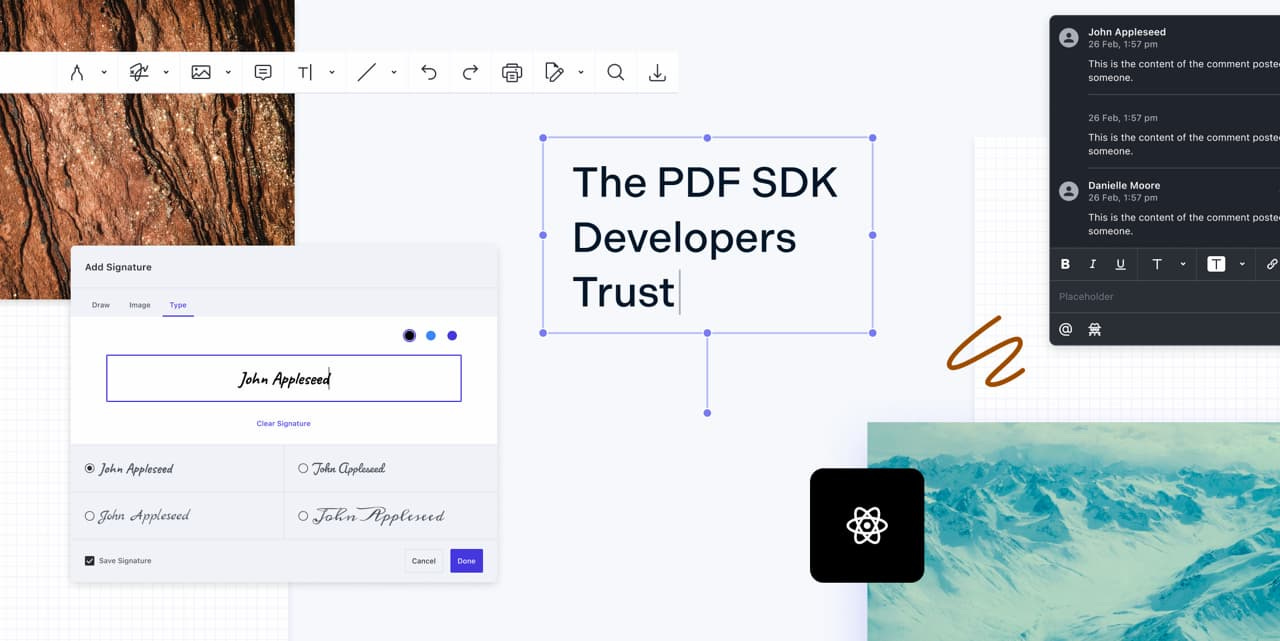Screen dimensions: 1280x641
Task: Click the text background color icon
Action: tap(1216, 264)
